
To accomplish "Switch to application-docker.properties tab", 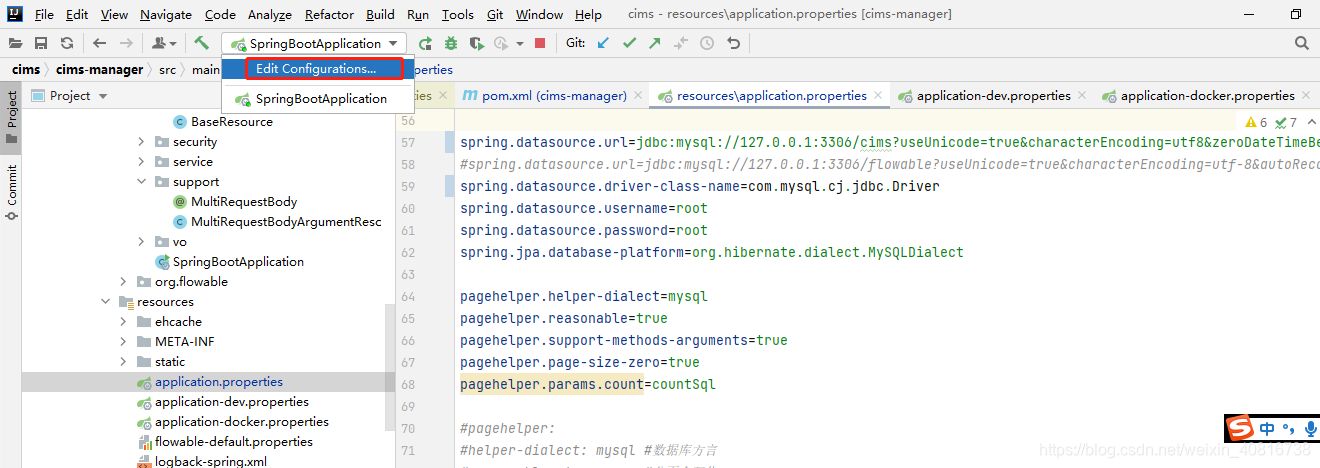I will point(1207,96).
